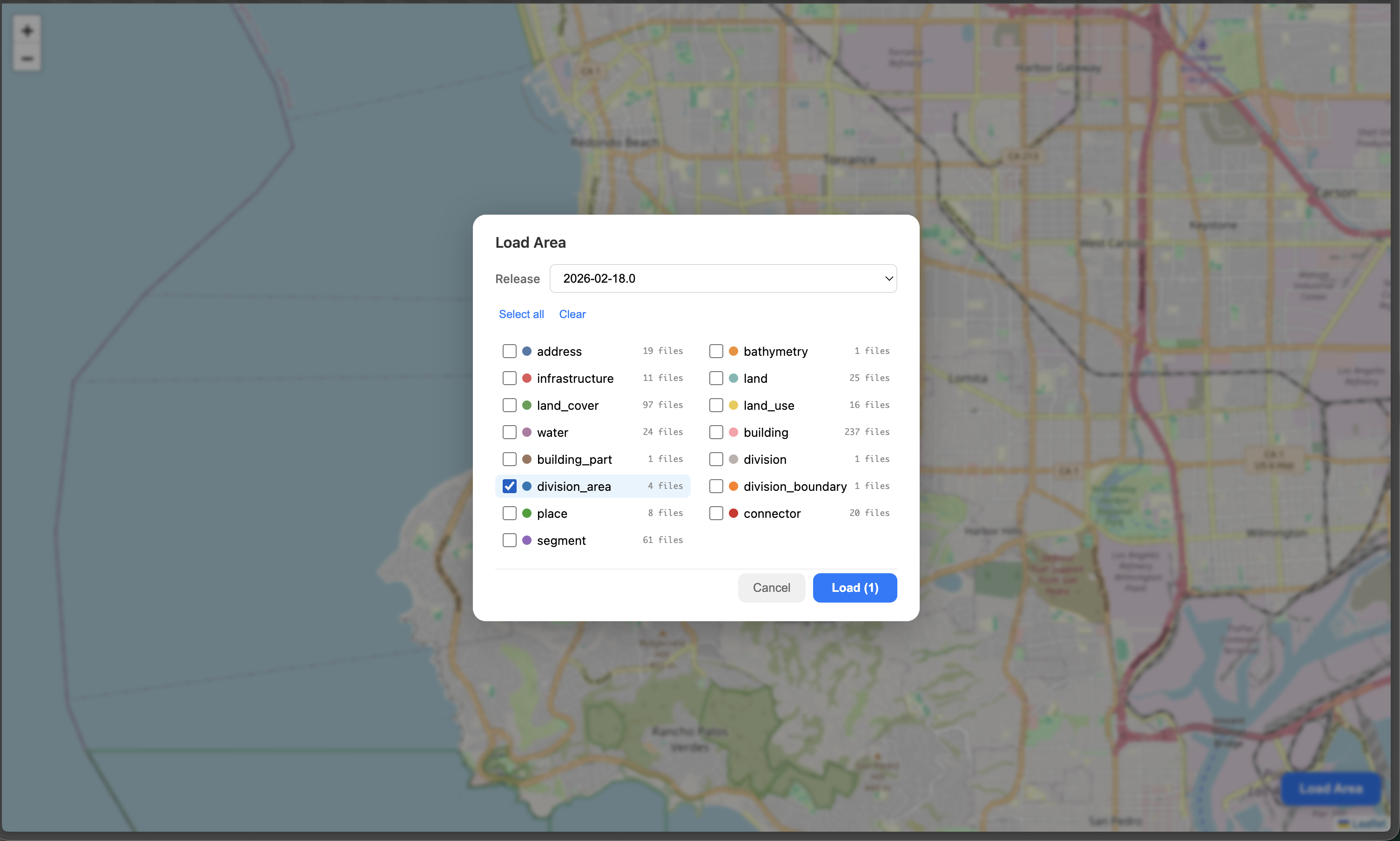This screenshot has width=1400, height=841.
Task: Click the pink dot beside building
Action: tap(733, 432)
